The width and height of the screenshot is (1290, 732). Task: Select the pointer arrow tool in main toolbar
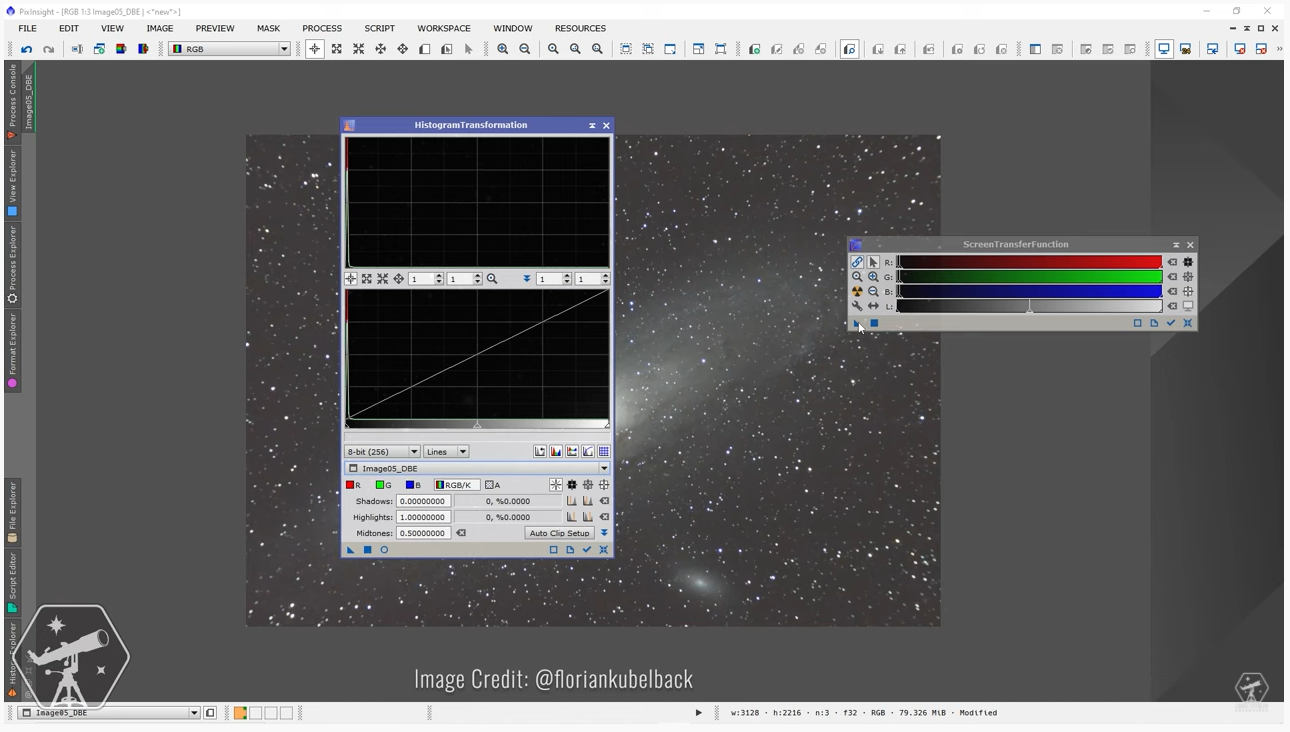[x=468, y=49]
